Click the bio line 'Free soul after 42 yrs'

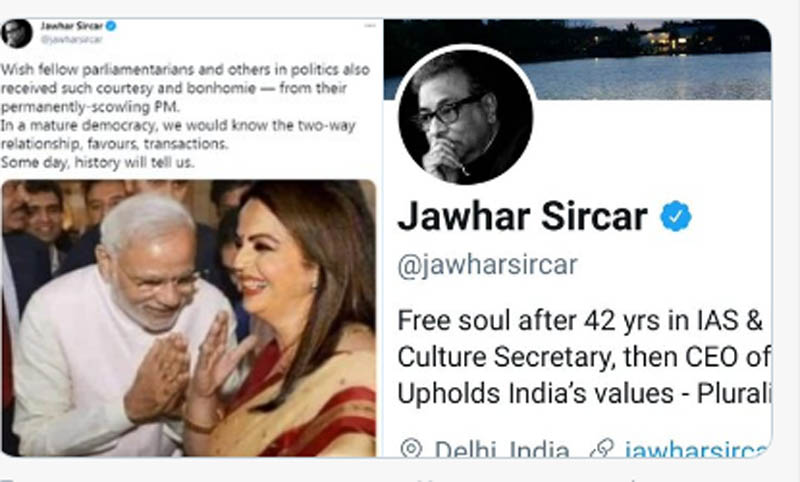(x=580, y=321)
